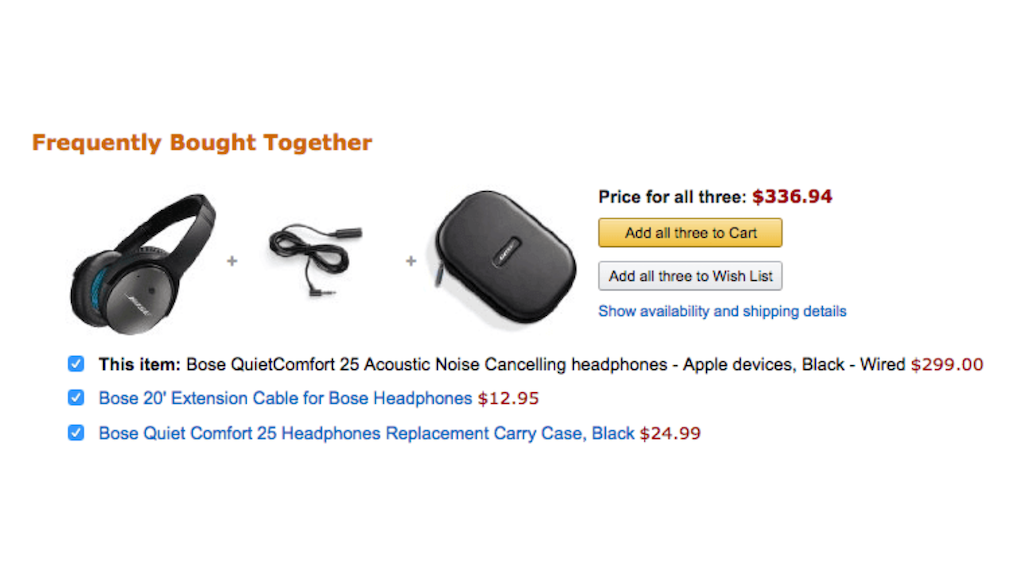Click the $299.00 headphones price
Screen dimensions: 1020x572
946,365
